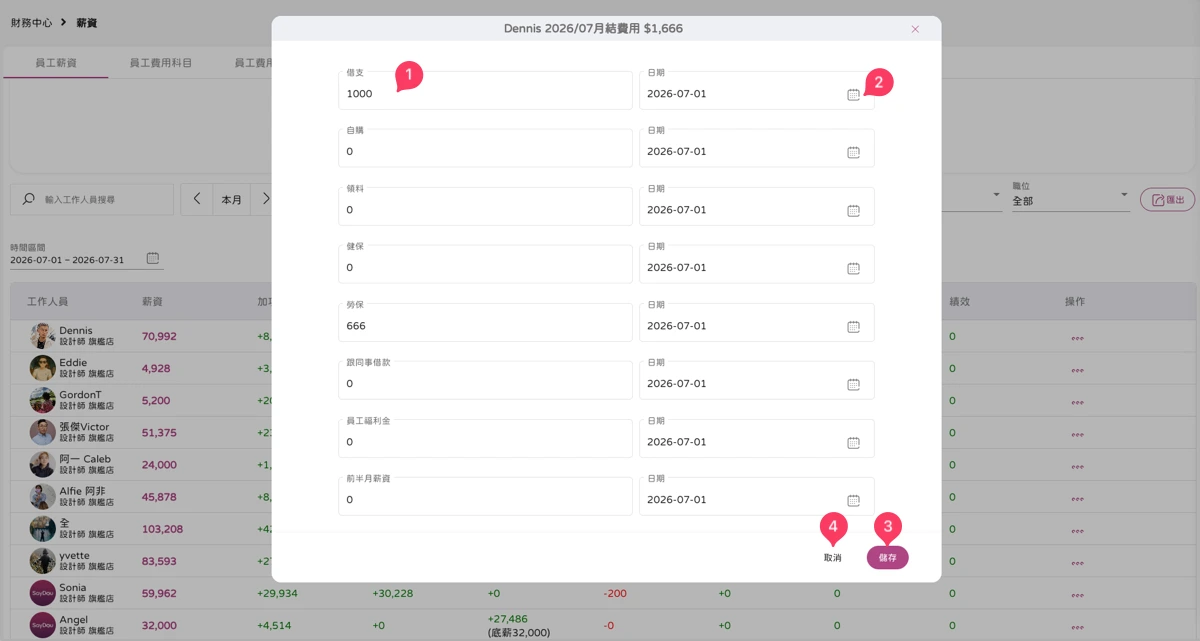Open the calendar icon in 勞保 date row
Screen dimensions: 1200x641
(853, 326)
